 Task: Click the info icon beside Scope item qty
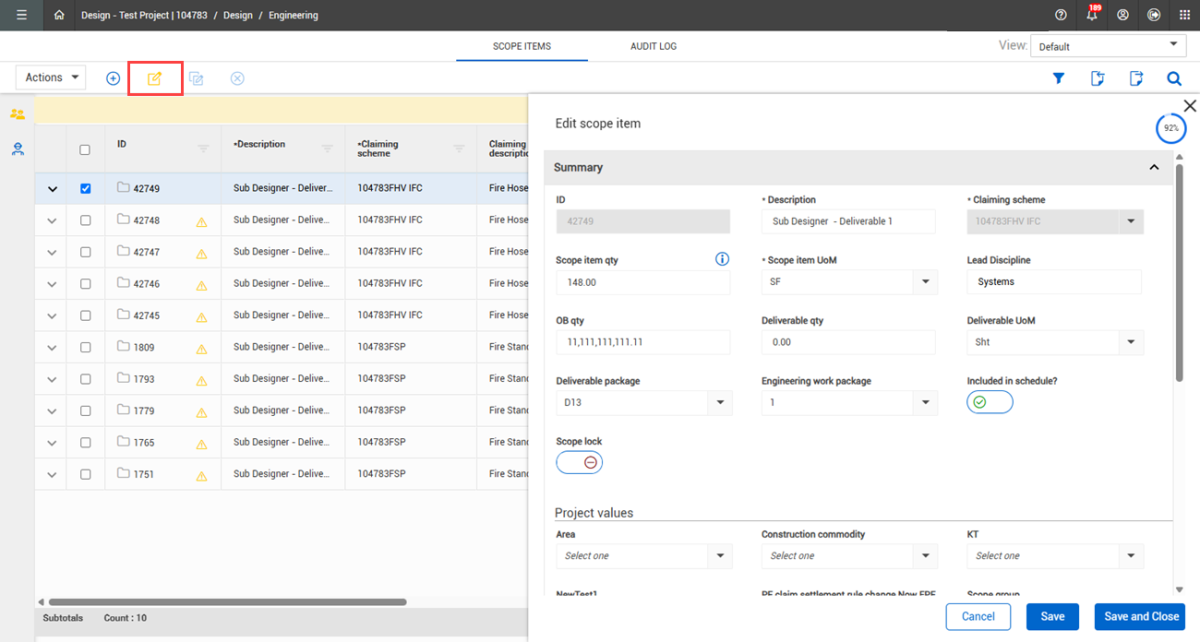coord(722,260)
